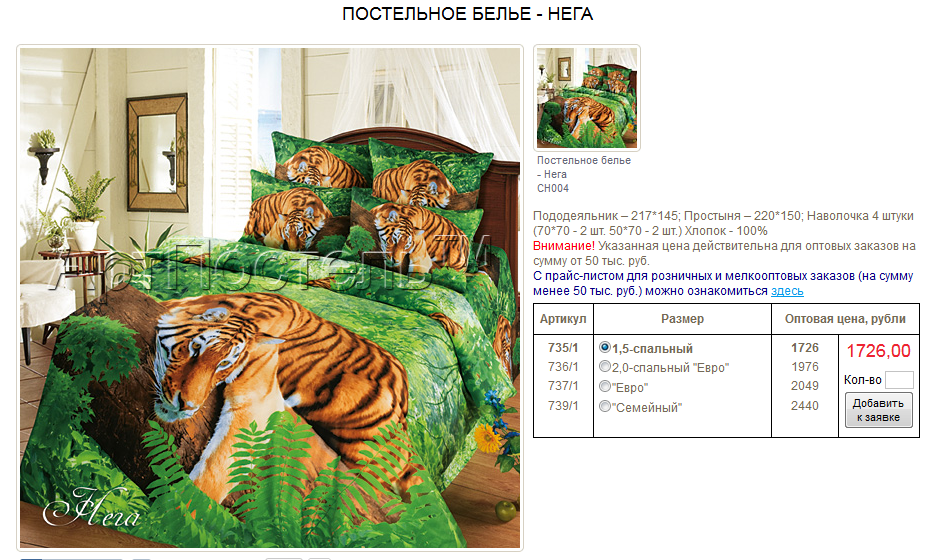Select the 1,5-спальный size option
This screenshot has width=929, height=560.
(604, 347)
